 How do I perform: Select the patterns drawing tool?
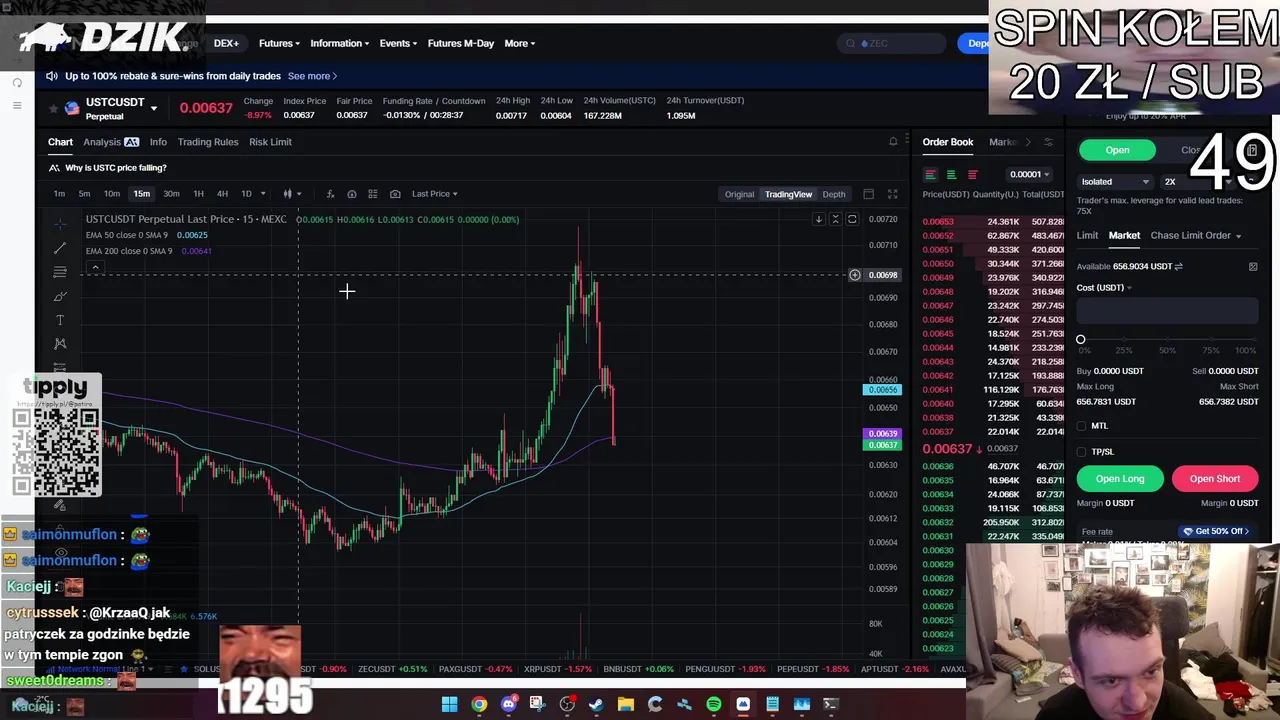click(60, 344)
